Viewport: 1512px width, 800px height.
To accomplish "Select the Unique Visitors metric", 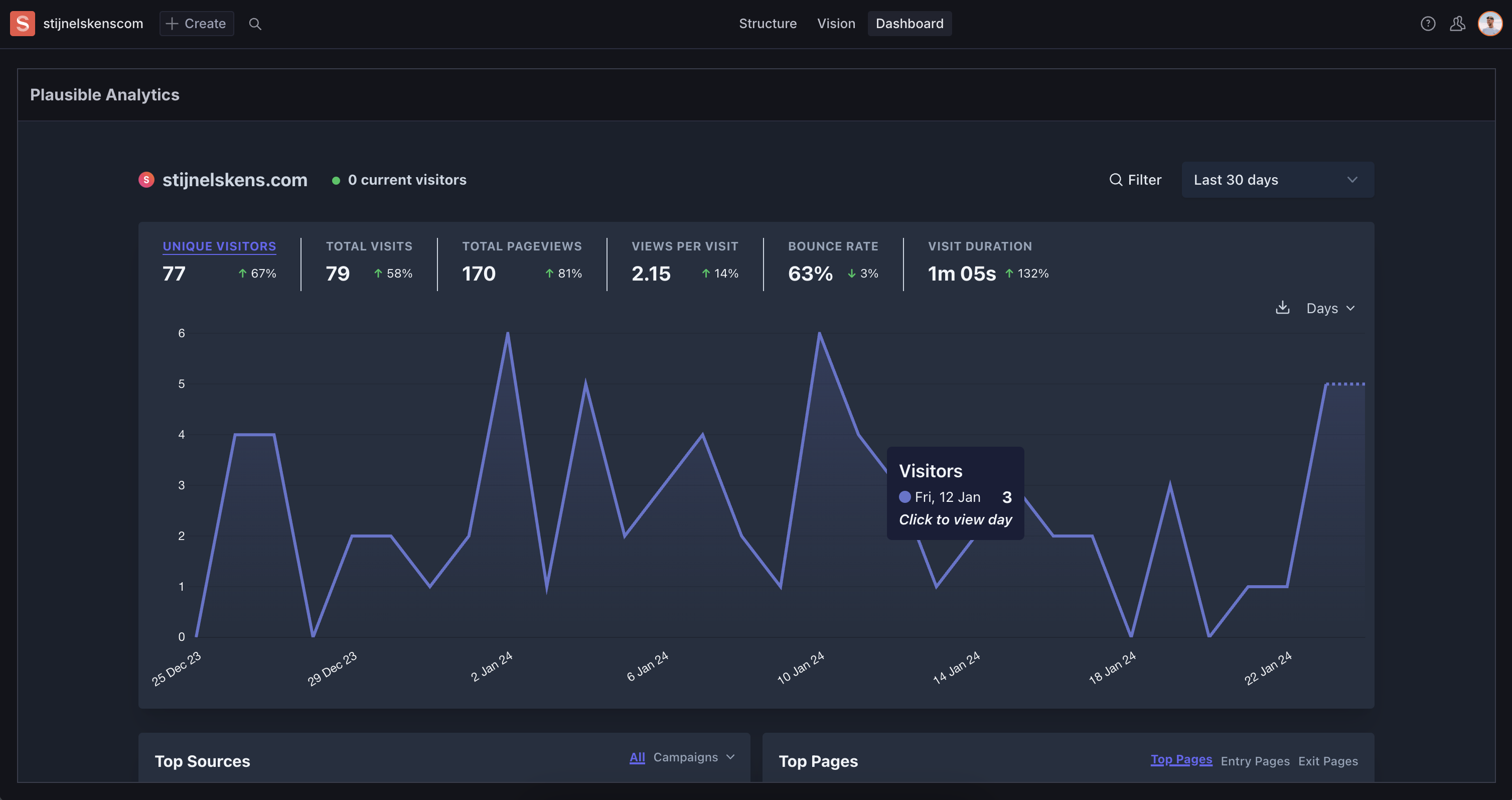I will tap(219, 246).
